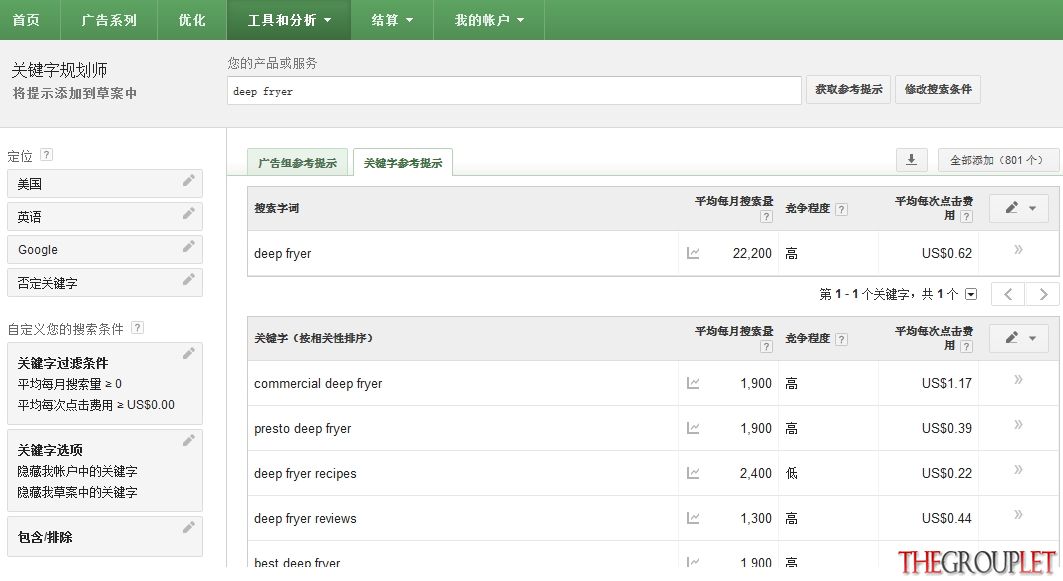Open the 结算 dropdown menu
This screenshot has height=581, width=1063.
click(x=392, y=20)
